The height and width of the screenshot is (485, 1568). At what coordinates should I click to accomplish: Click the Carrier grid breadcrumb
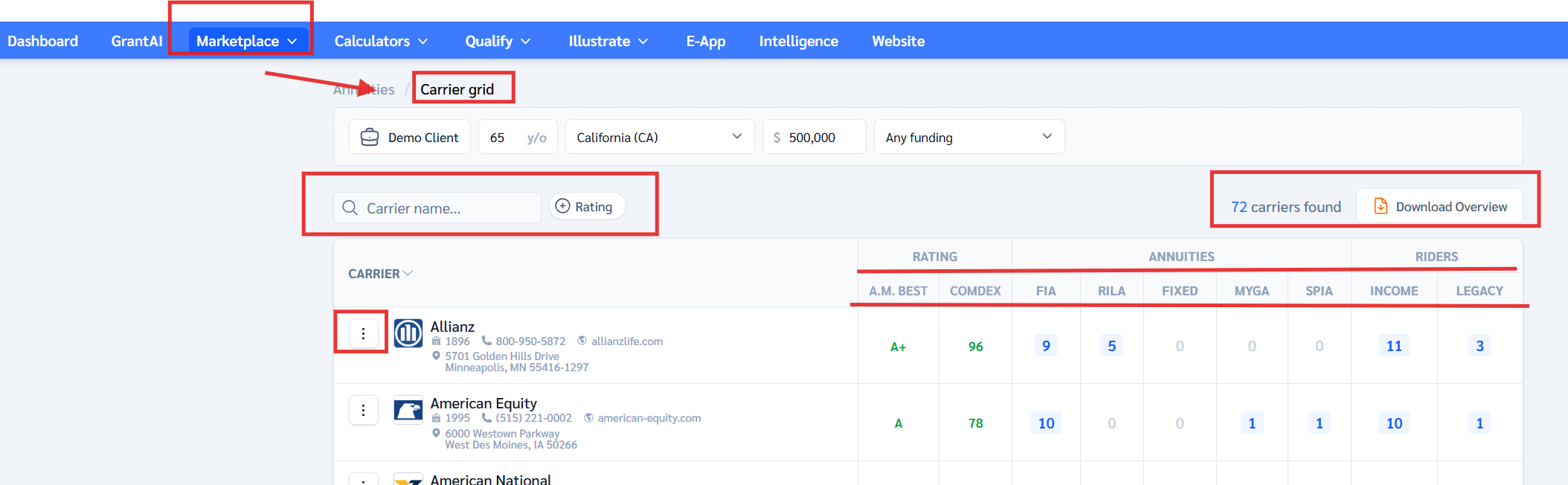457,89
